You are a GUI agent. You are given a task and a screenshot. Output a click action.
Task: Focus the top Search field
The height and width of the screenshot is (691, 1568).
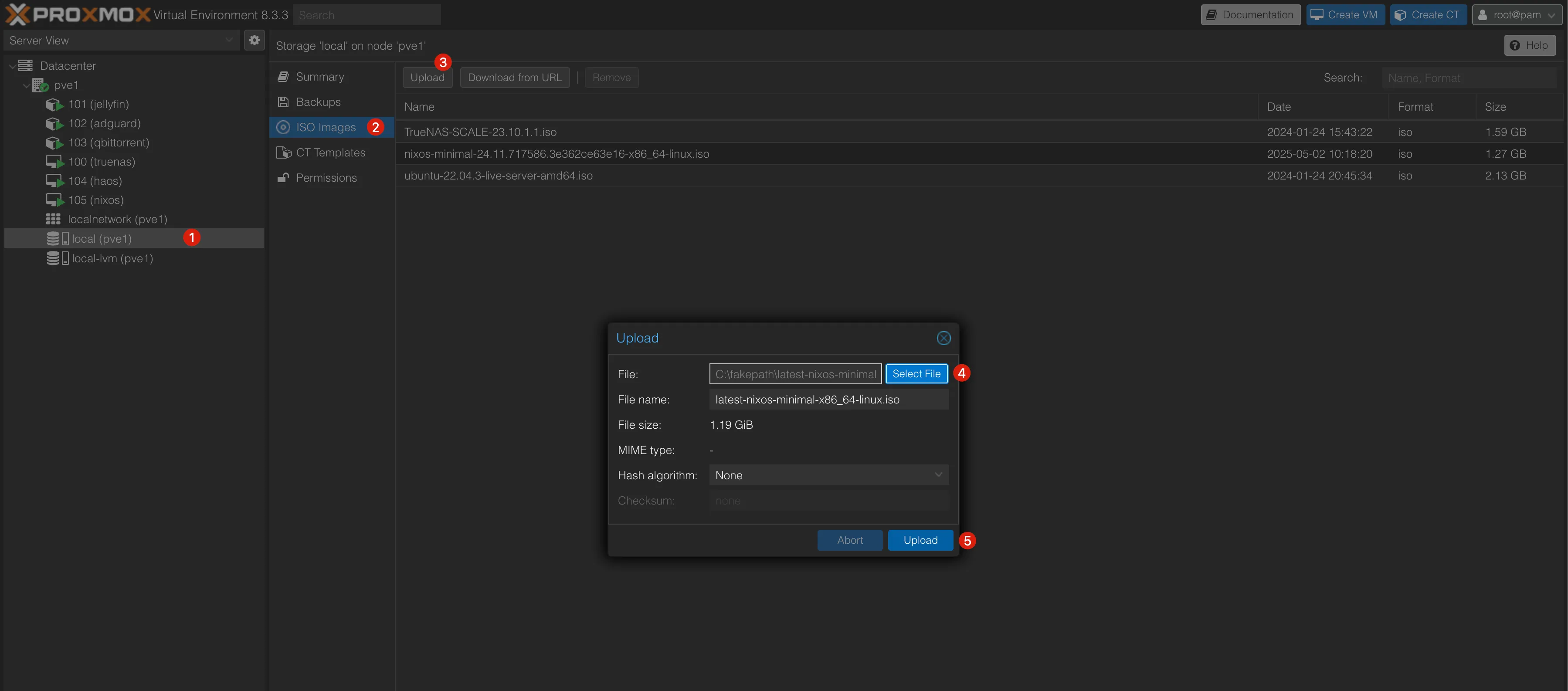[x=367, y=15]
